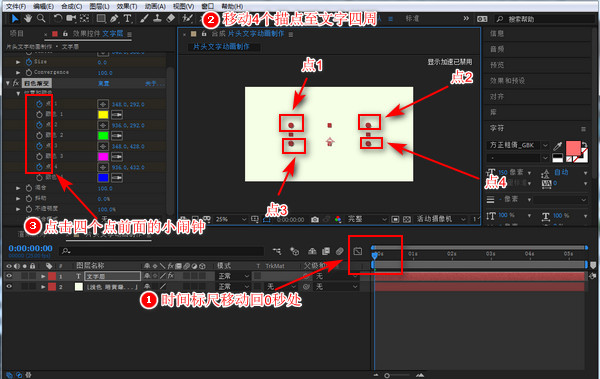
Task: Select the Clone Stamp tool
Action: [x=157, y=18]
